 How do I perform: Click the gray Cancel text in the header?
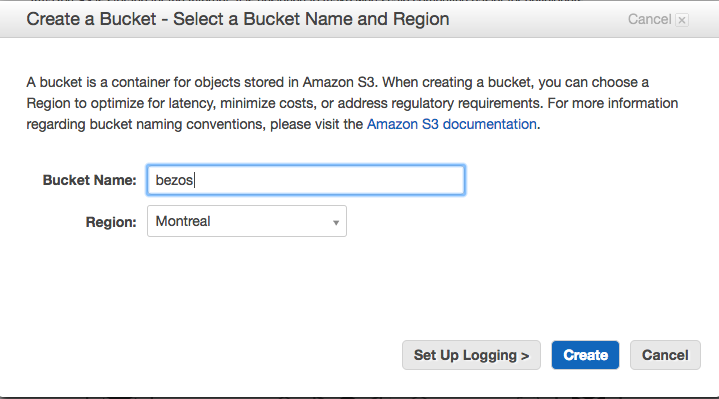[649, 19]
